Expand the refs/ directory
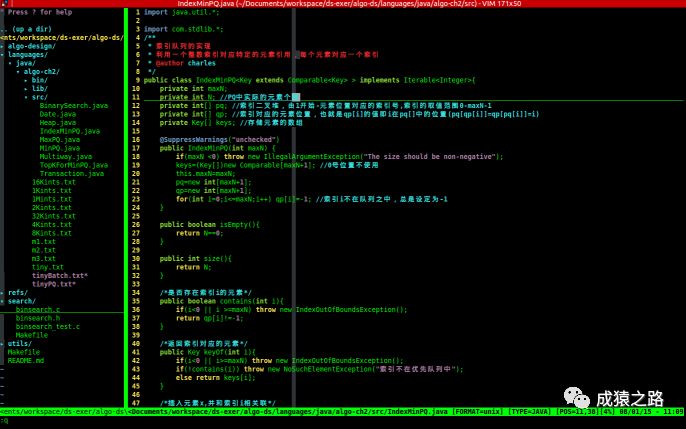Viewport: 686px width, 429px height. click(18, 293)
